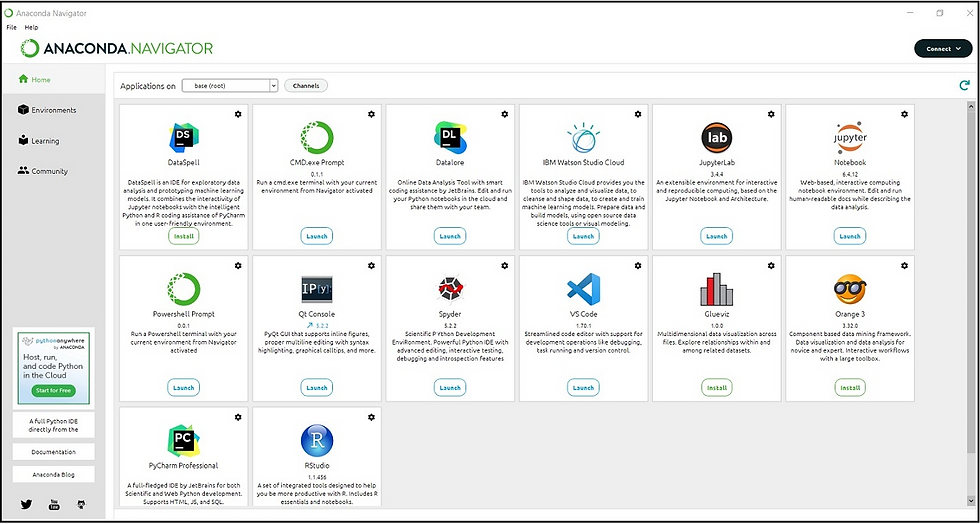
Task: Click the Orange 3 sunglasses icon
Action: pos(850,289)
